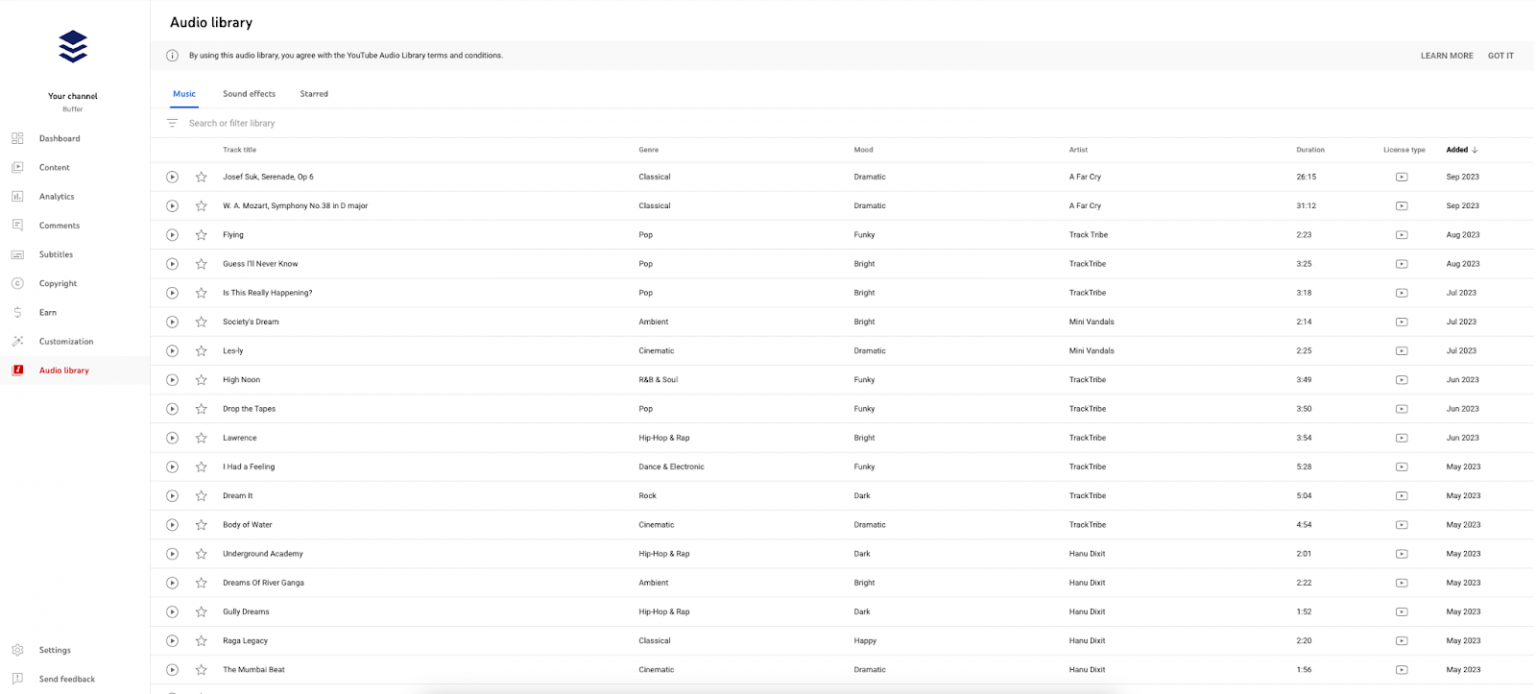Click LEARN MORE in the terms banner

pos(1446,56)
